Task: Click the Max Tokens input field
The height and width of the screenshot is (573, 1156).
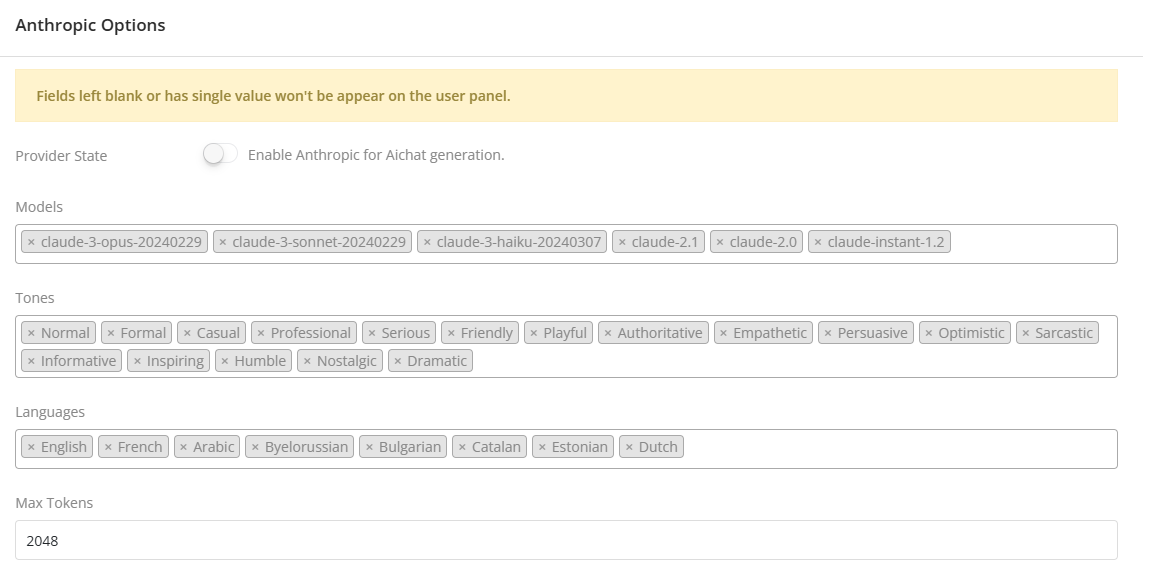Action: tap(566, 540)
